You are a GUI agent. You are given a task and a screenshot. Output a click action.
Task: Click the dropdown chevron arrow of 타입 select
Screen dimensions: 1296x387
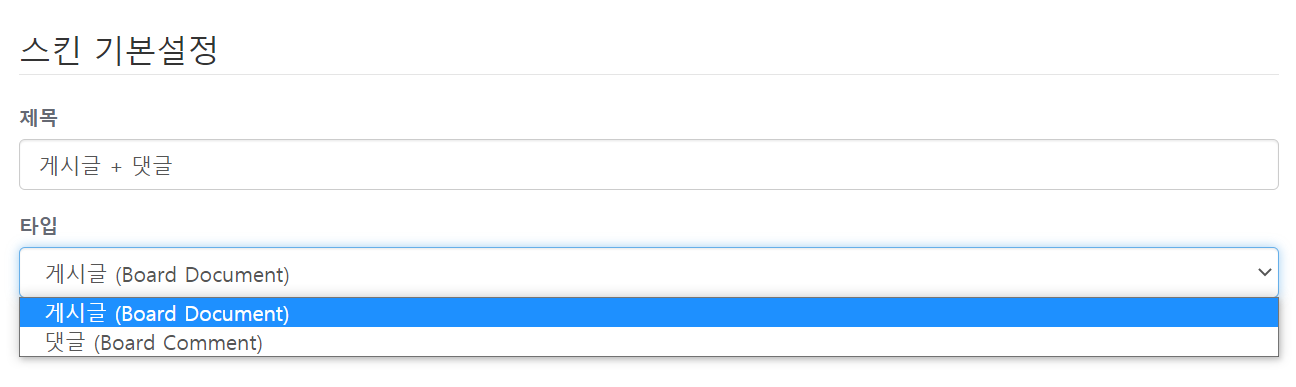click(x=1264, y=272)
